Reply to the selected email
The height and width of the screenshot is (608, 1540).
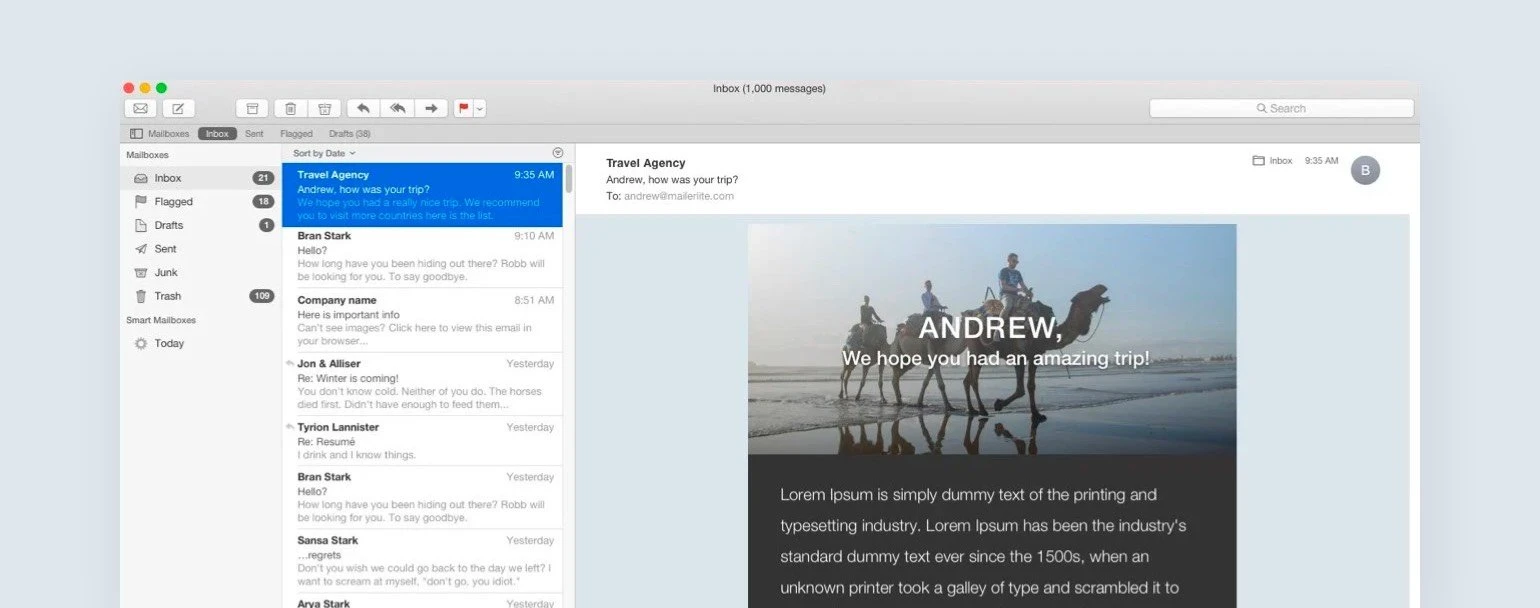[363, 108]
